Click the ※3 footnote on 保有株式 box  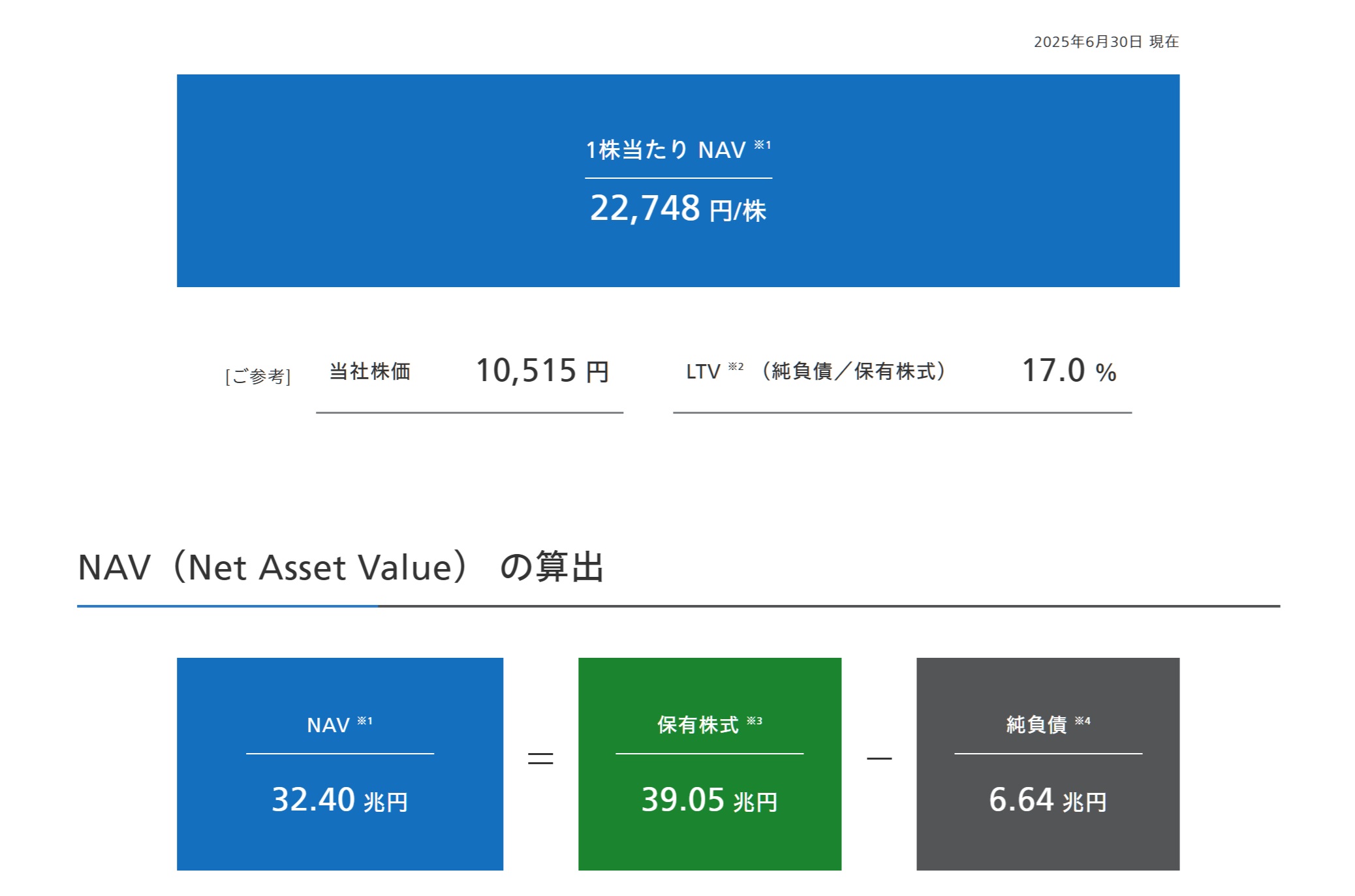pyautogui.click(x=755, y=720)
